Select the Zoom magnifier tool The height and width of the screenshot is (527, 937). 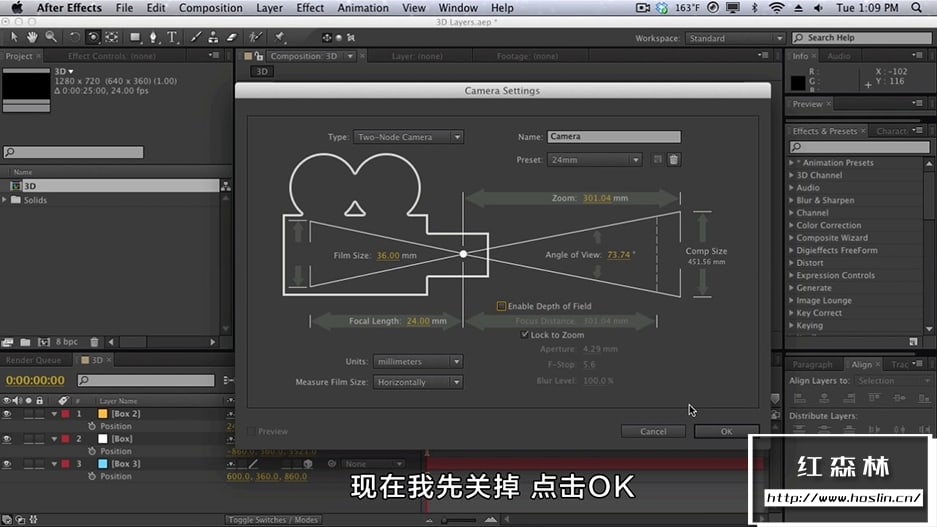pyautogui.click(x=51, y=37)
